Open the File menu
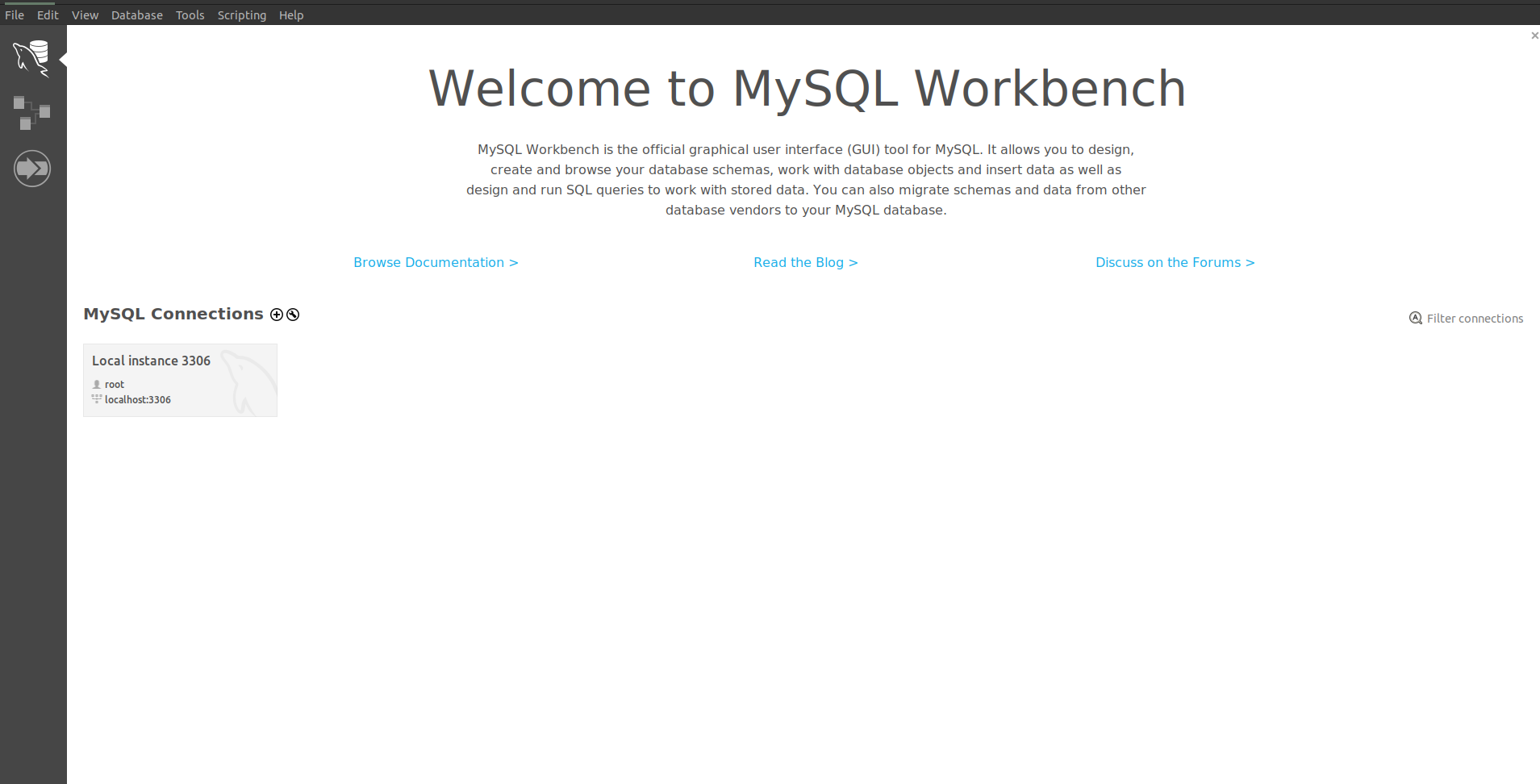This screenshot has height=784, width=1540. click(x=15, y=15)
